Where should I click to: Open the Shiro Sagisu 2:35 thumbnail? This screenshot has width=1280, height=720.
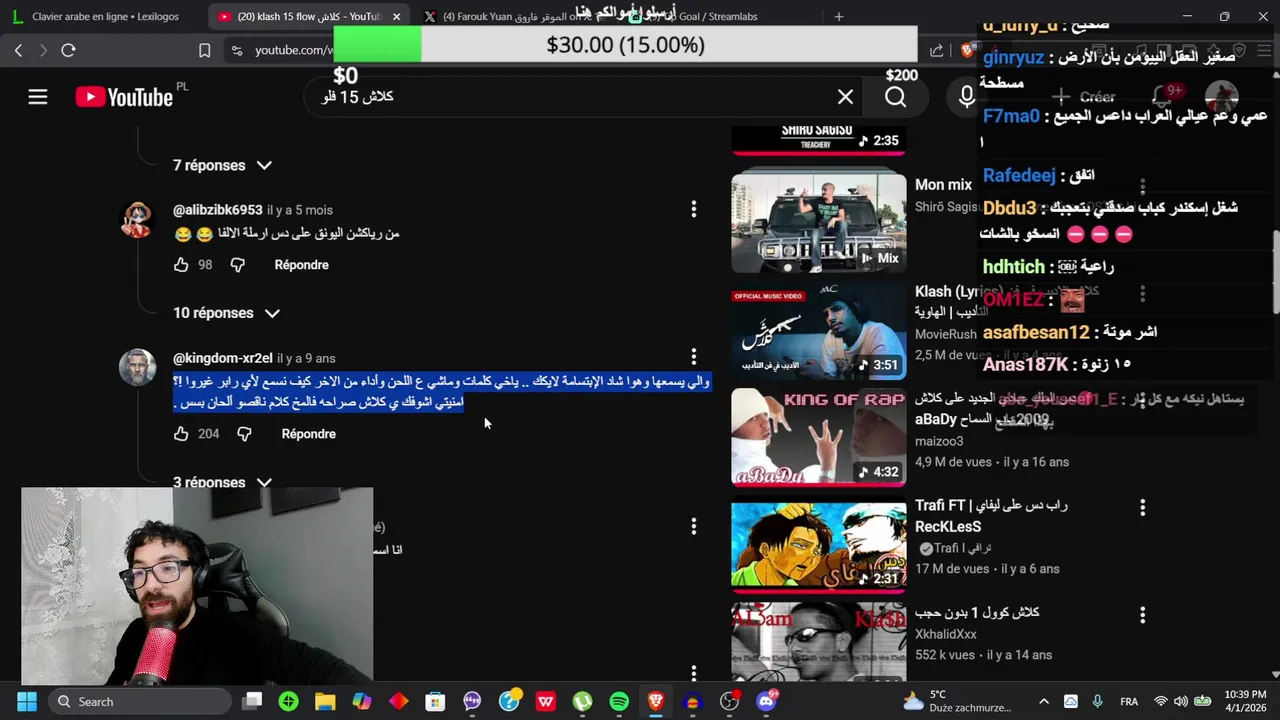818,140
